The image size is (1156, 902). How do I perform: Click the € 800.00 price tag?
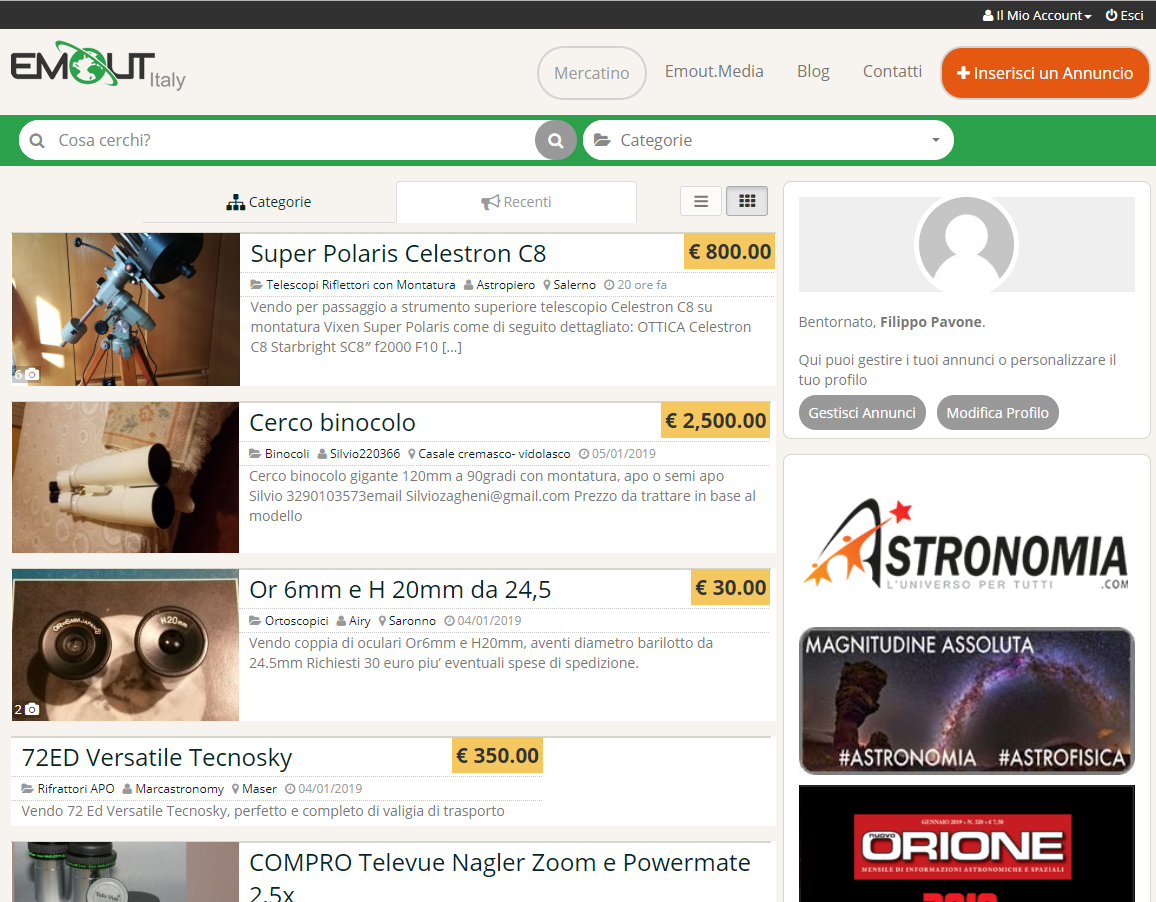[730, 252]
